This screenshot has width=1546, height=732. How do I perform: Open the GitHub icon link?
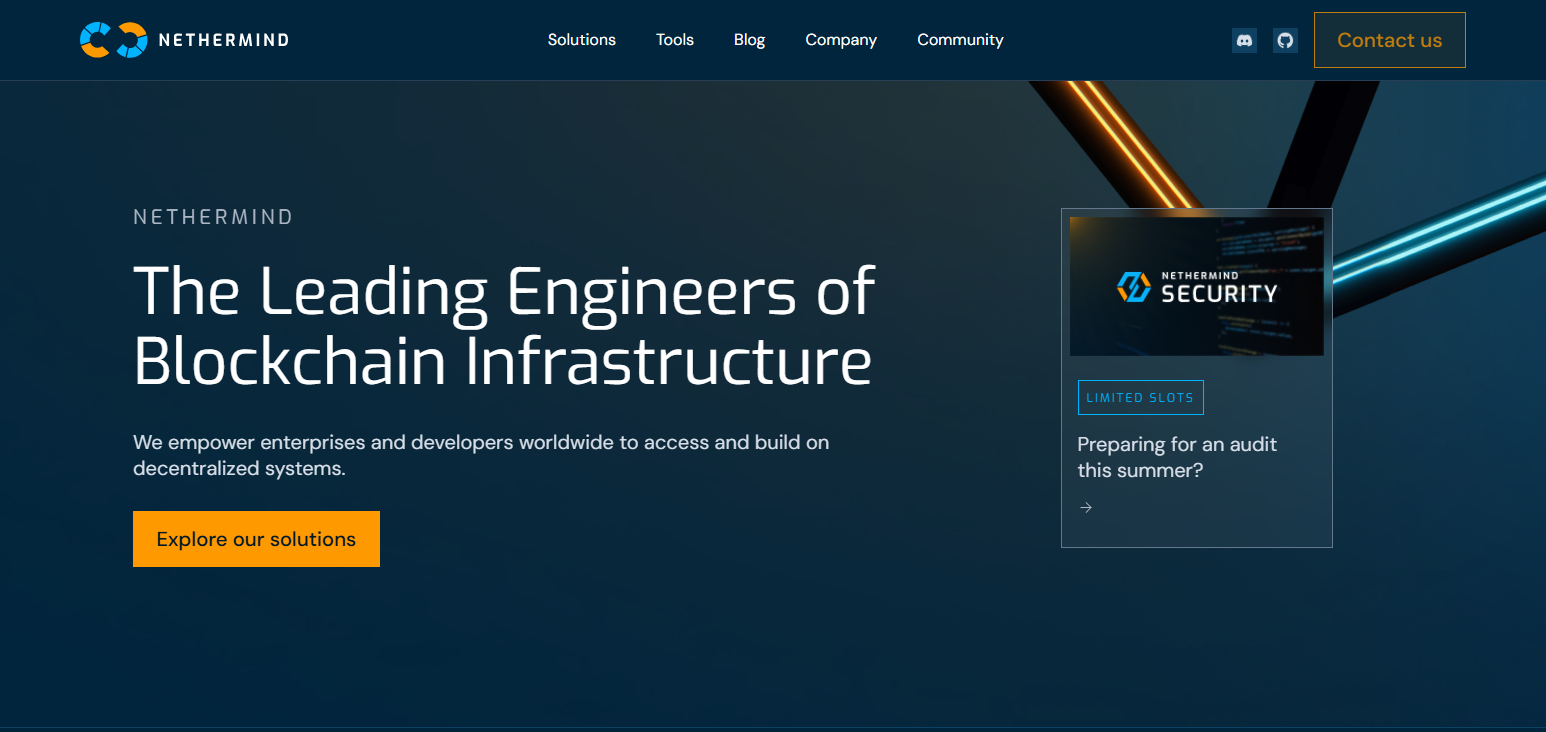click(1285, 41)
